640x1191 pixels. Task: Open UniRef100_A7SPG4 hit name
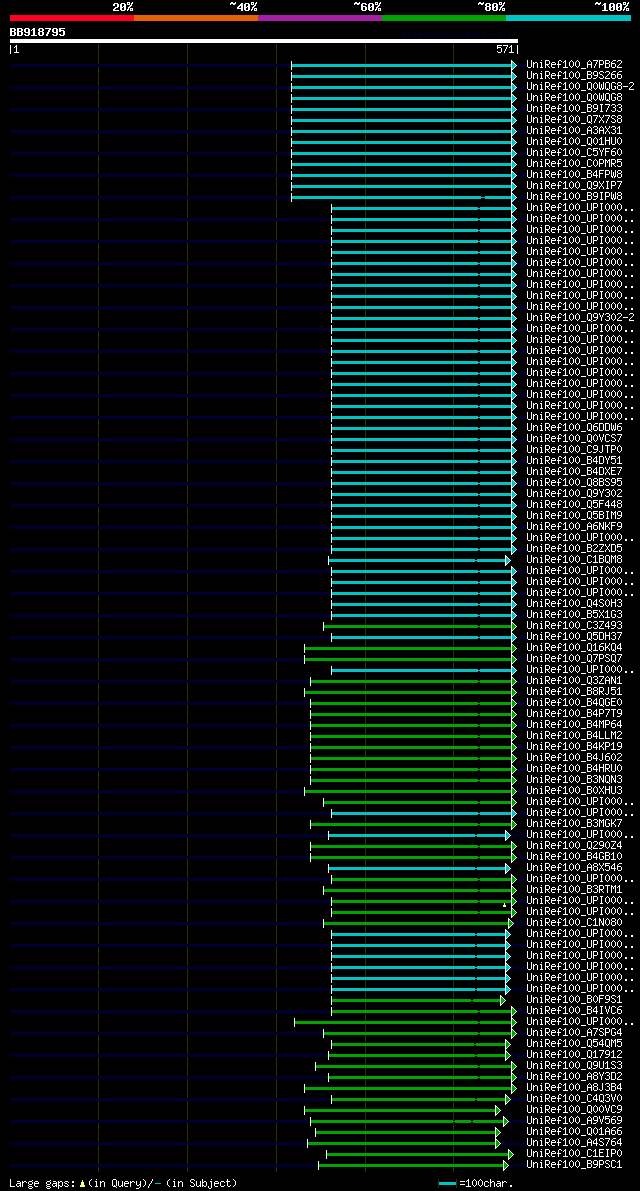pos(574,1033)
